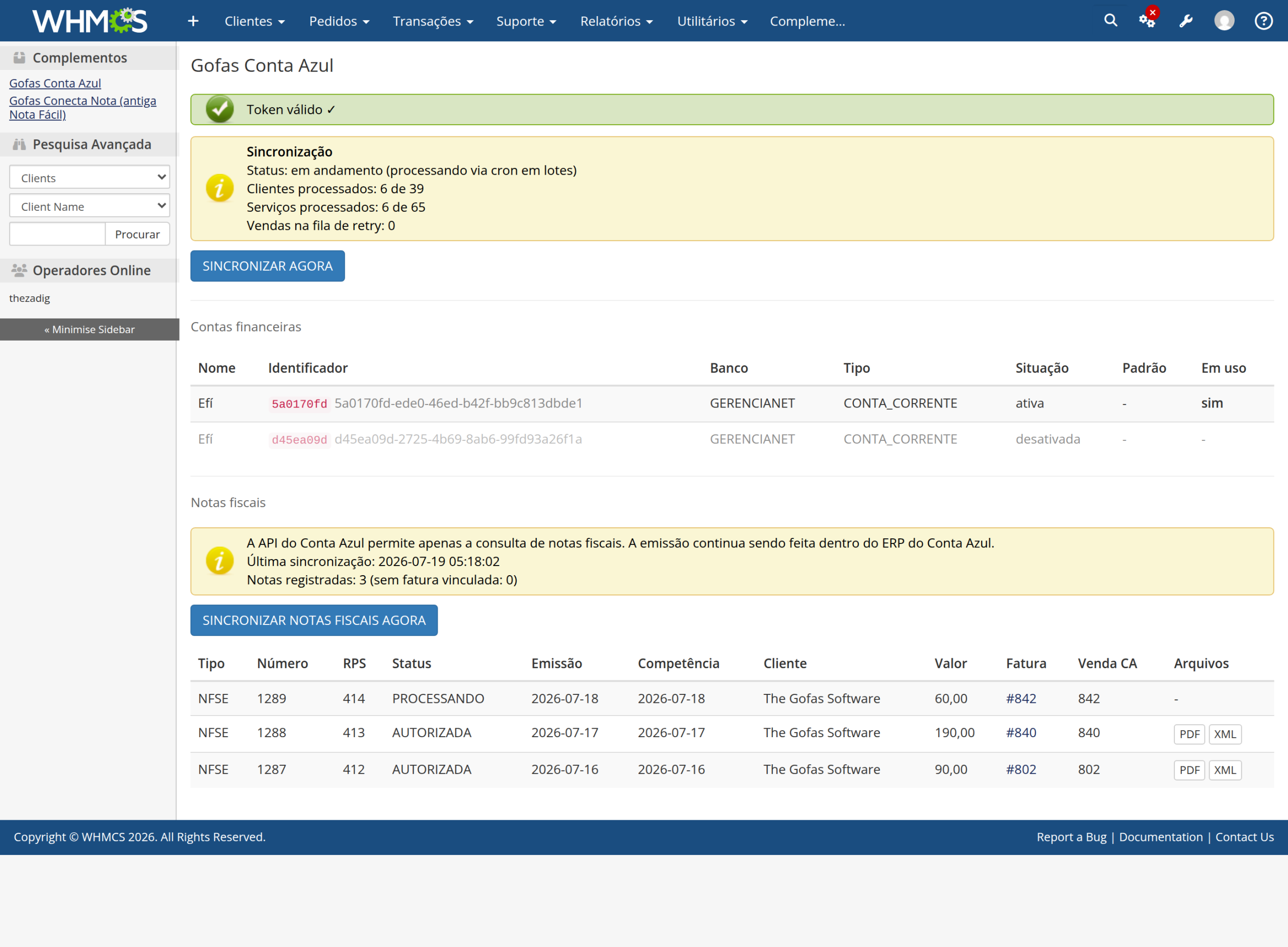Click SINCRONIZAR NOTAS FISCAIS AGORA button
1288x947 pixels.
pyautogui.click(x=314, y=620)
